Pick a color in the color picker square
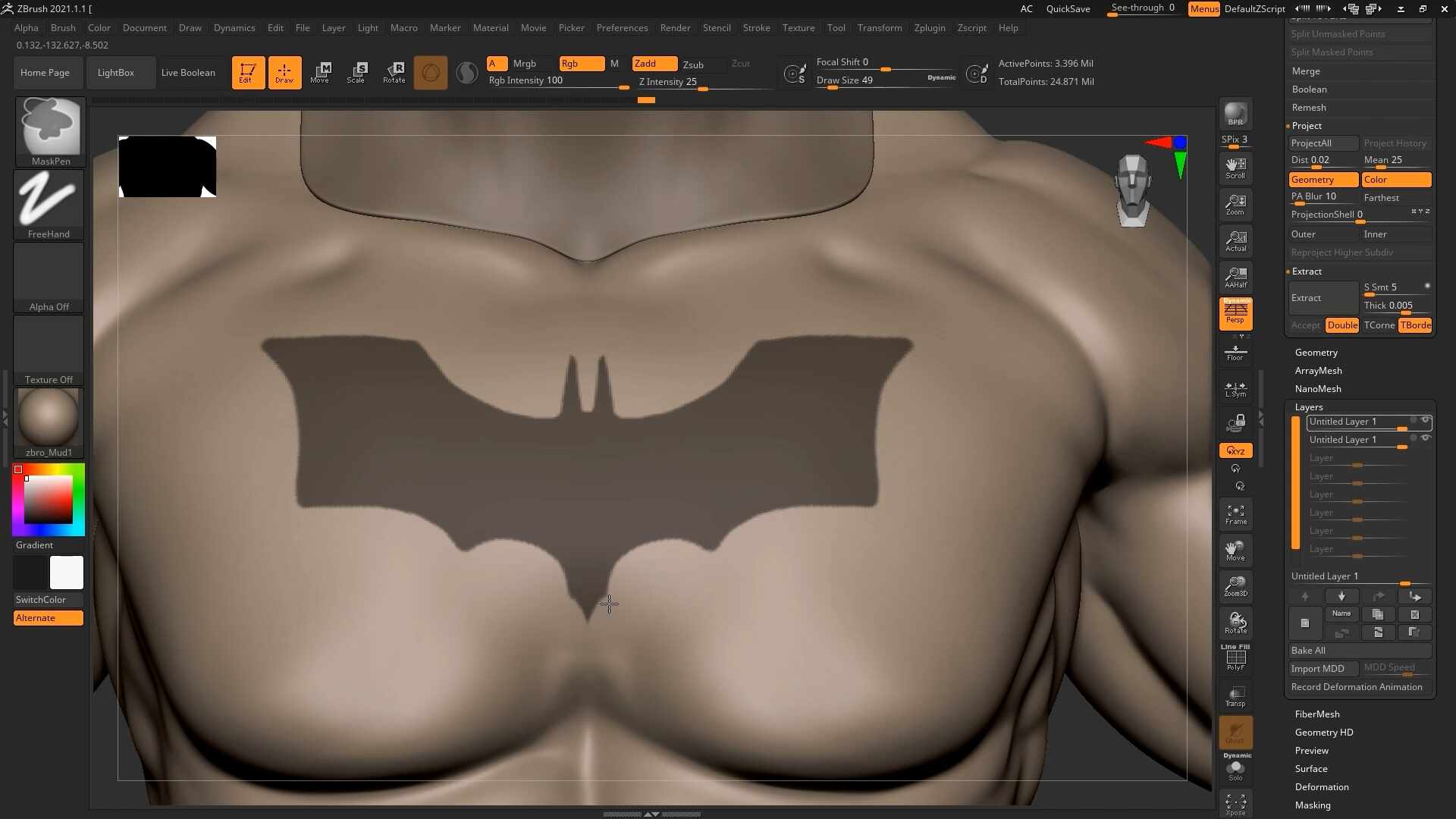This screenshot has height=819, width=1456. click(49, 499)
